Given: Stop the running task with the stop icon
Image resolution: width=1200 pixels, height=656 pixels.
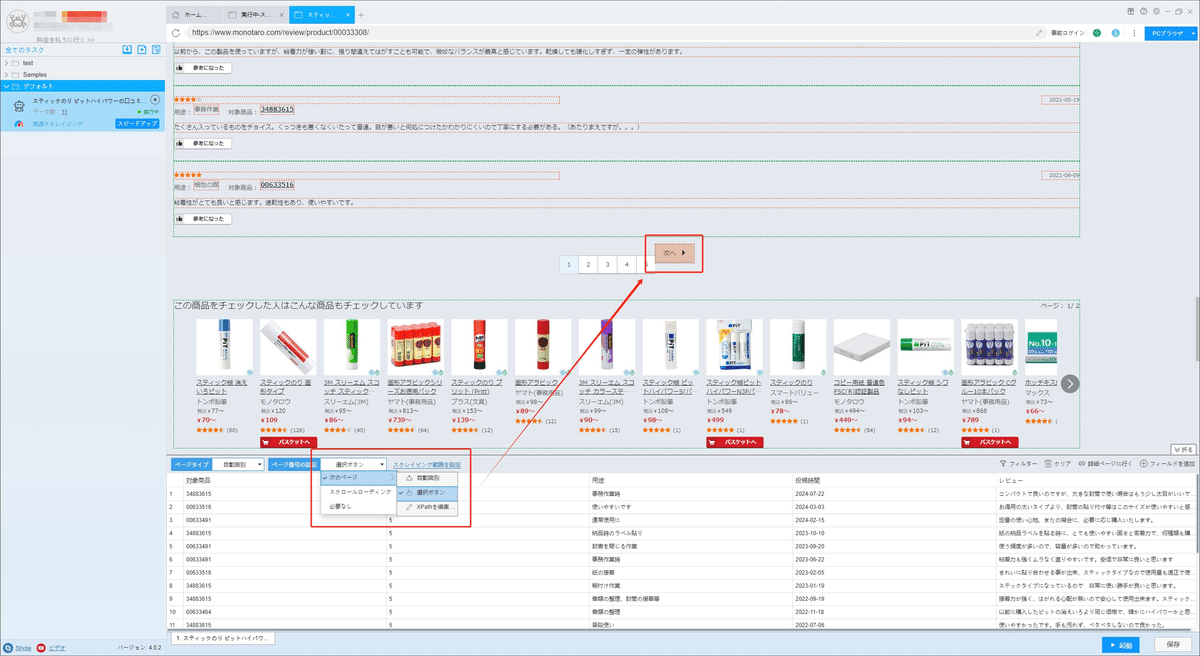Looking at the screenshot, I should [x=155, y=100].
